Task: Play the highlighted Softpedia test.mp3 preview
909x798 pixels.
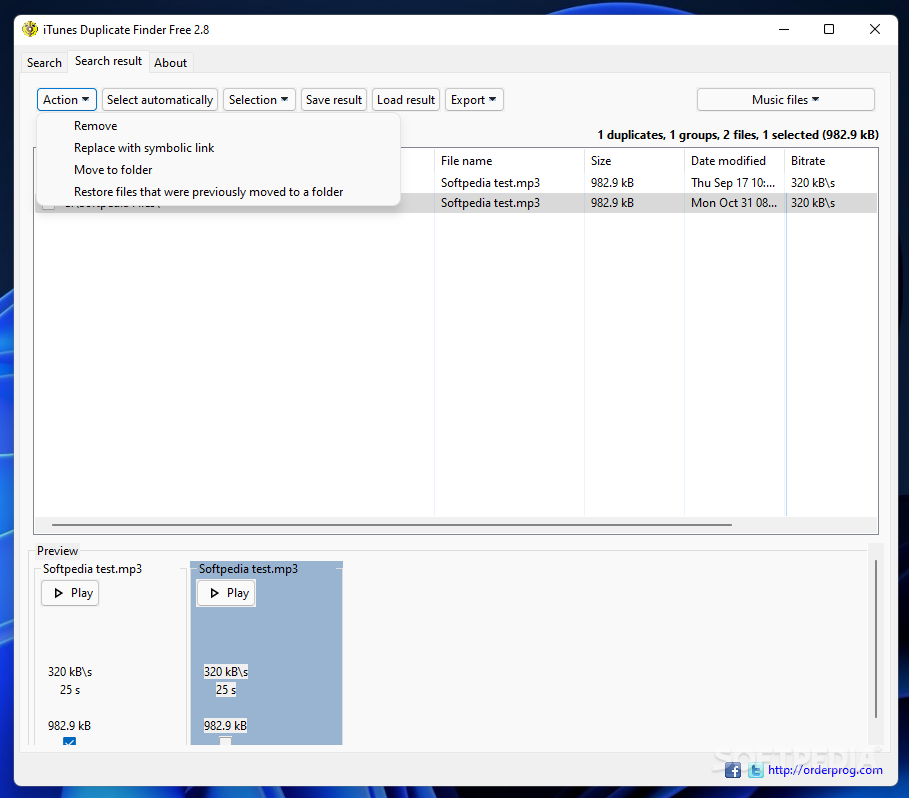Action: 226,593
